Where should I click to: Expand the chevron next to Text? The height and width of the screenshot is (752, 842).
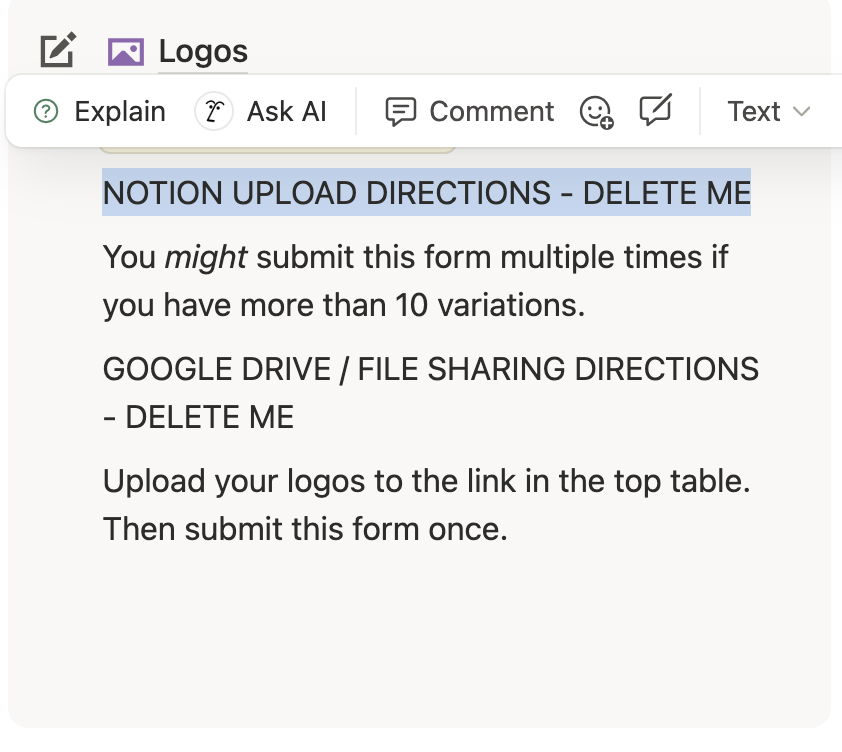coord(801,111)
